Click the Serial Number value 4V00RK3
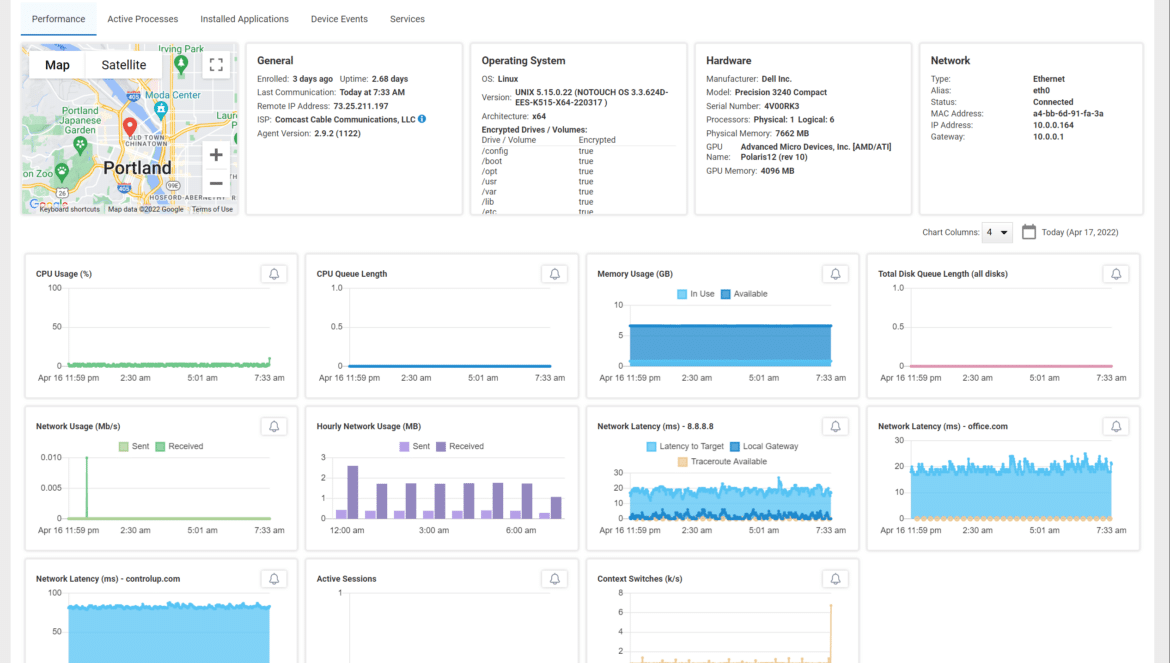Image resolution: width=1170 pixels, height=663 pixels. (781, 106)
